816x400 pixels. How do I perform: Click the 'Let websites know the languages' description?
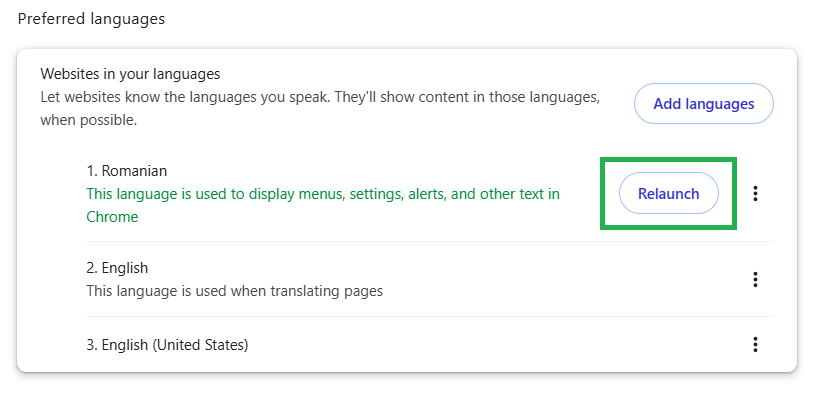pyautogui.click(x=320, y=97)
